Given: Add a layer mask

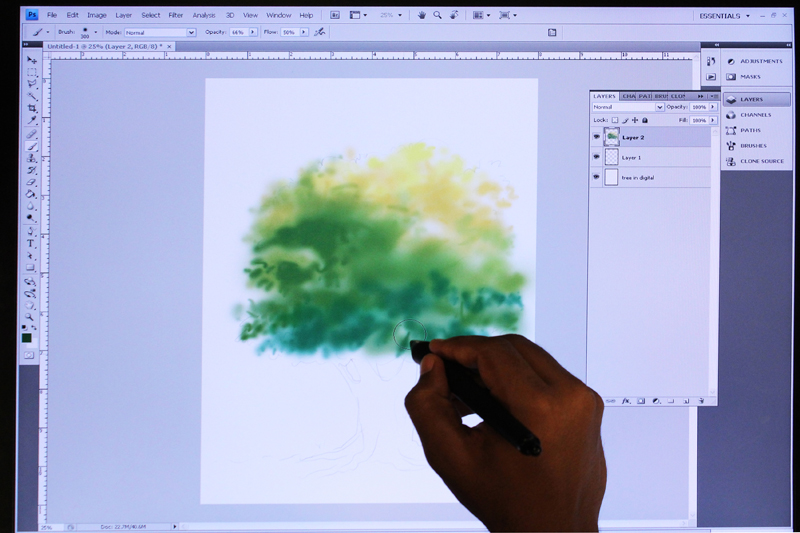Looking at the screenshot, I should tap(641, 401).
